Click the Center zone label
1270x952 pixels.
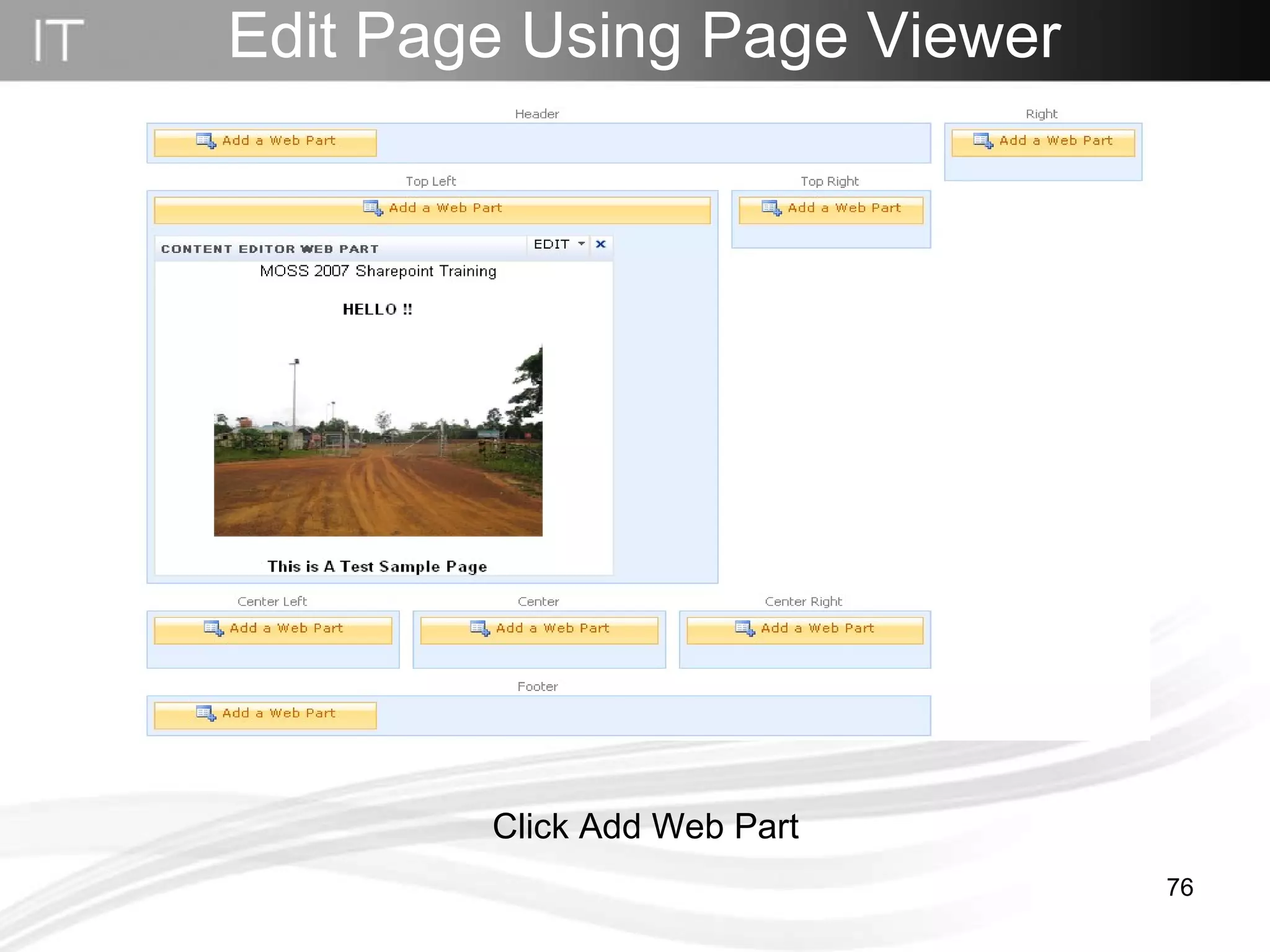538,602
